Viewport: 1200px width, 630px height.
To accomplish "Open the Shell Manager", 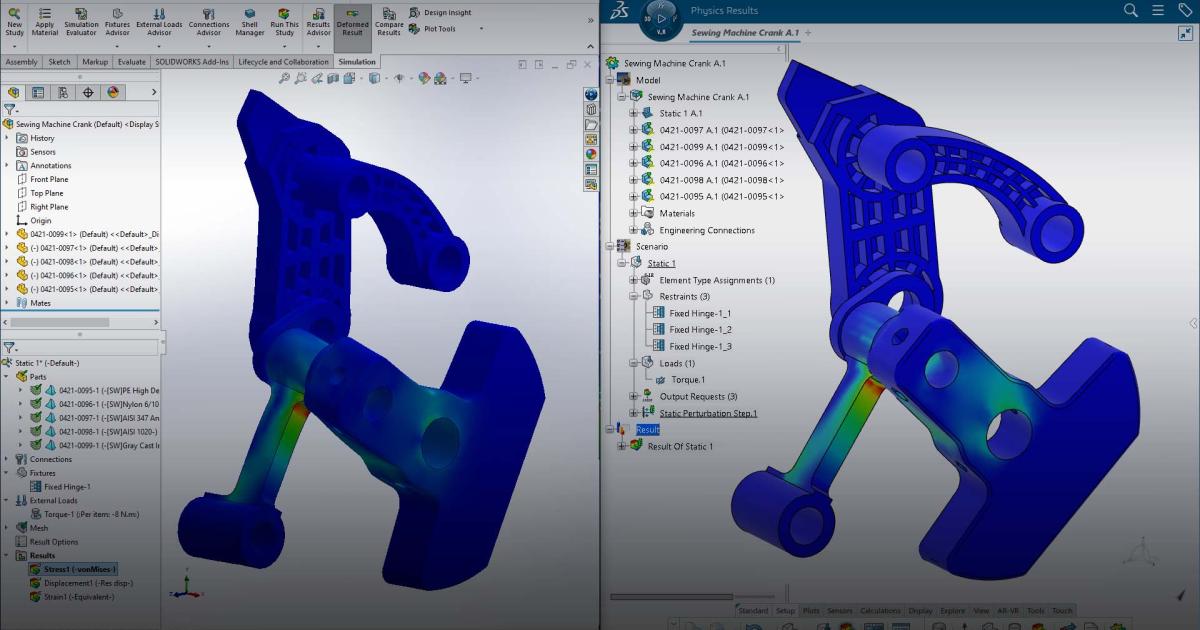I will point(249,19).
